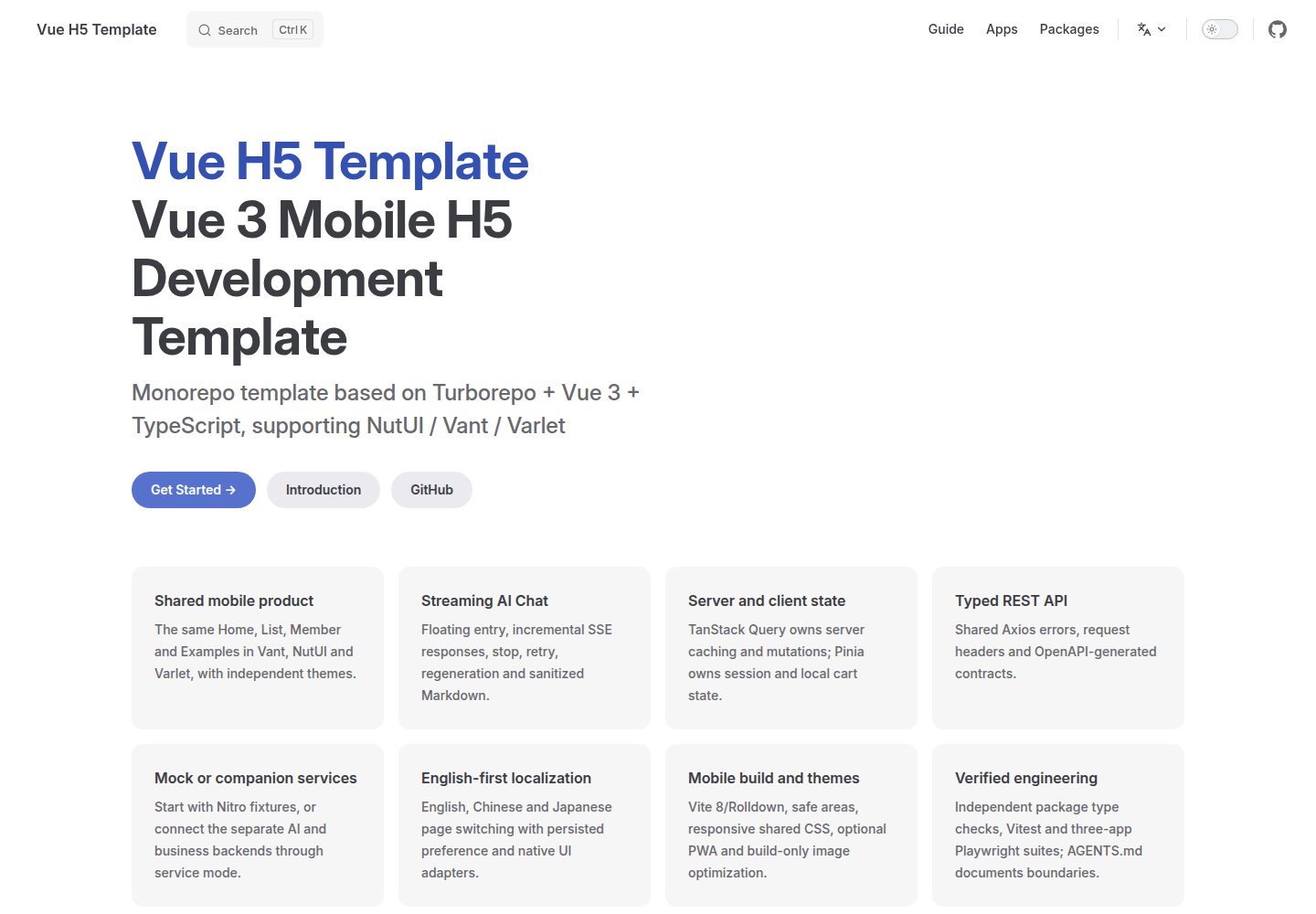Open the Packages nav item
This screenshot has height=914, width=1316.
1069,29
